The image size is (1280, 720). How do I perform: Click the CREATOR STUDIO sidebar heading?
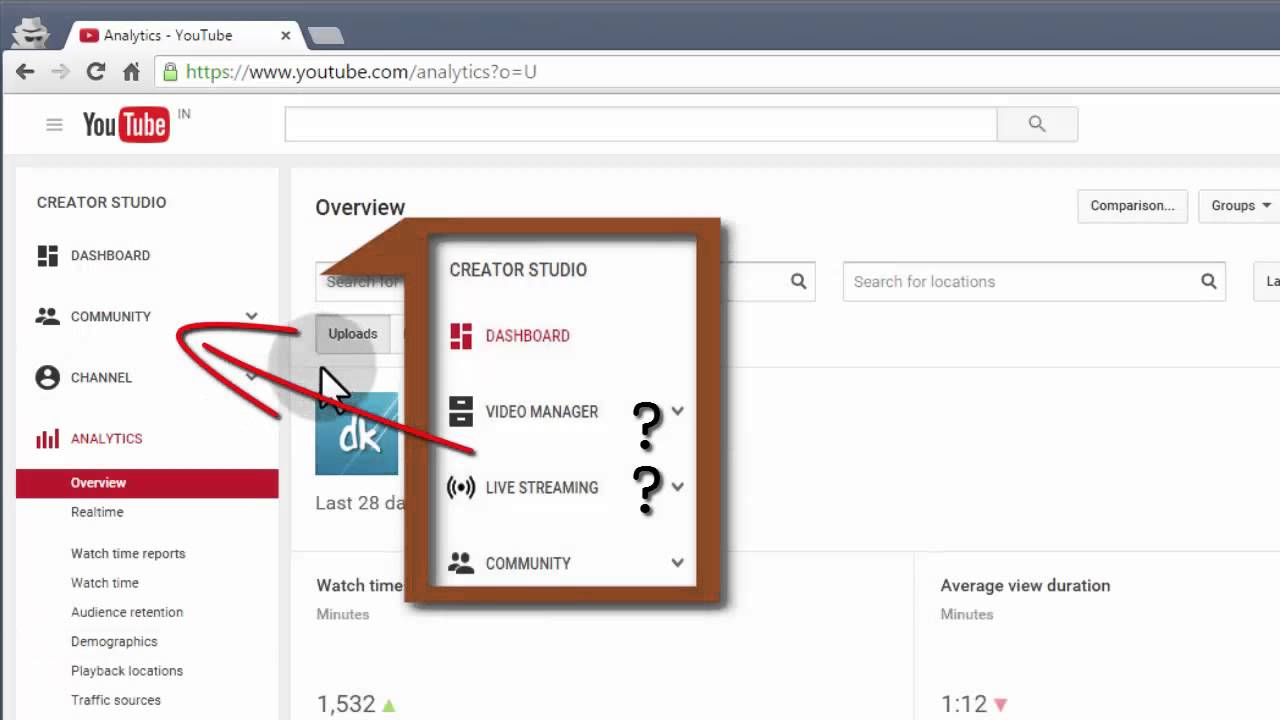point(102,202)
